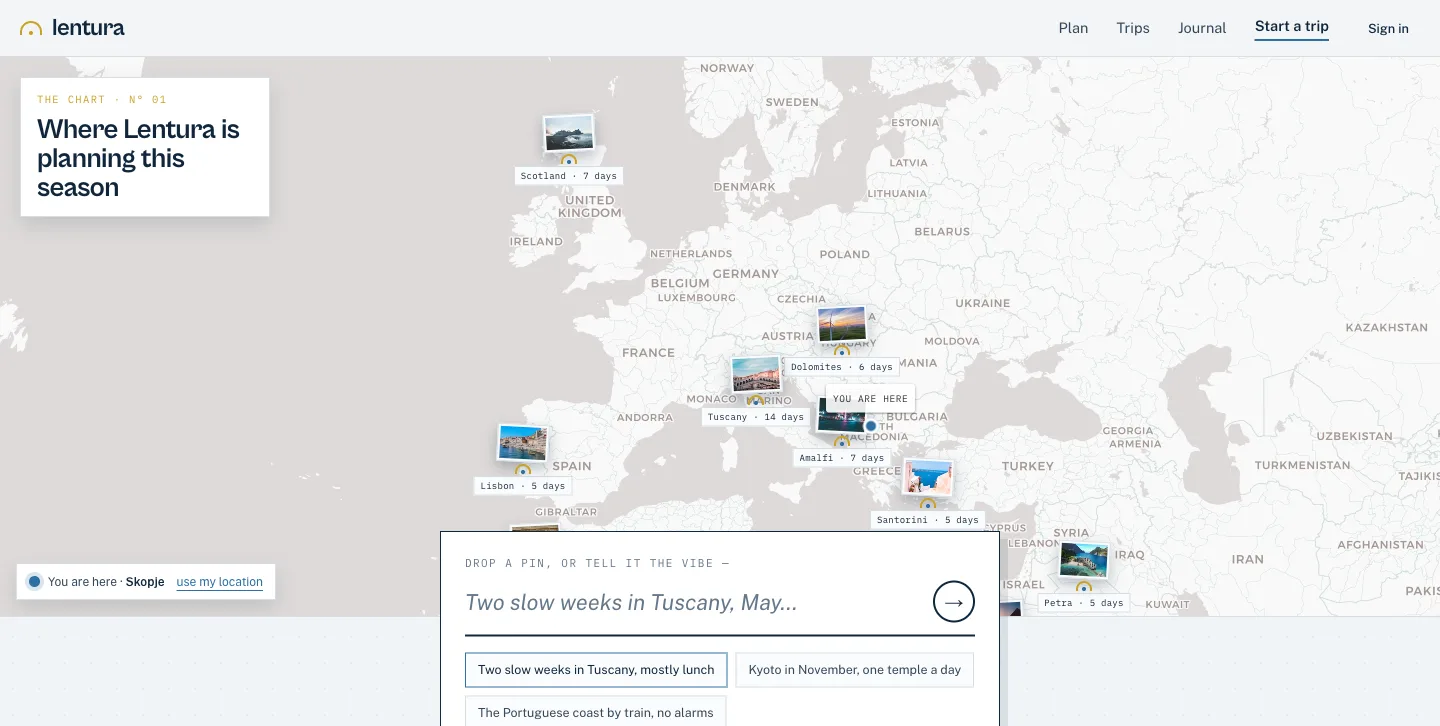Submit the vibe with arrow button
1440x726 pixels.
pyautogui.click(x=953, y=602)
